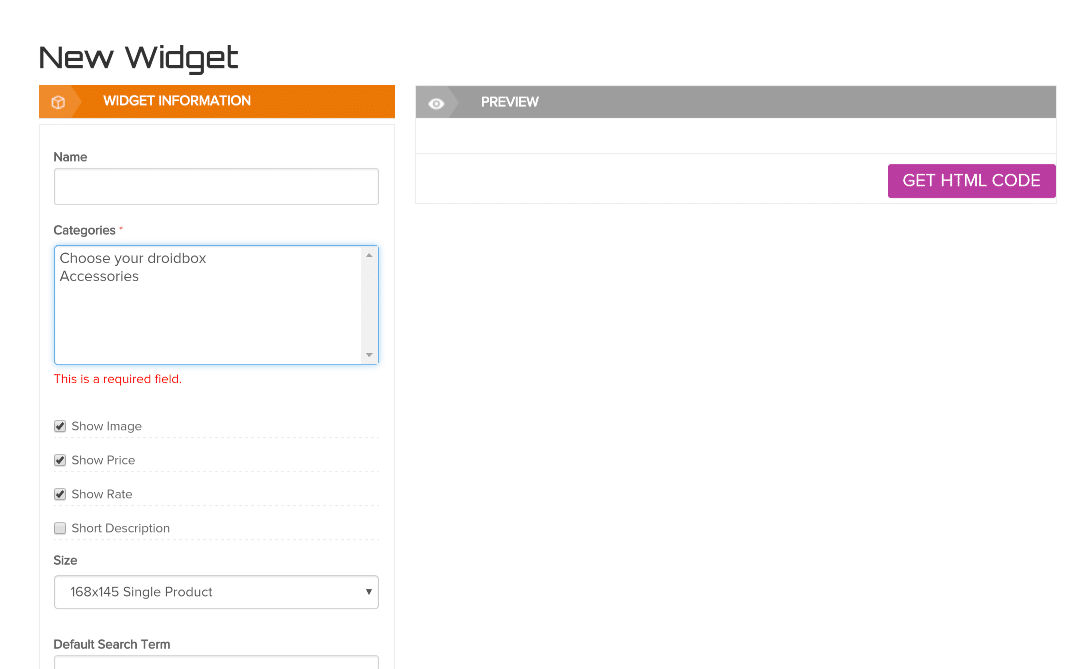Click the 'Categories' field label
The width and height of the screenshot is (1082, 669).
coord(85,231)
